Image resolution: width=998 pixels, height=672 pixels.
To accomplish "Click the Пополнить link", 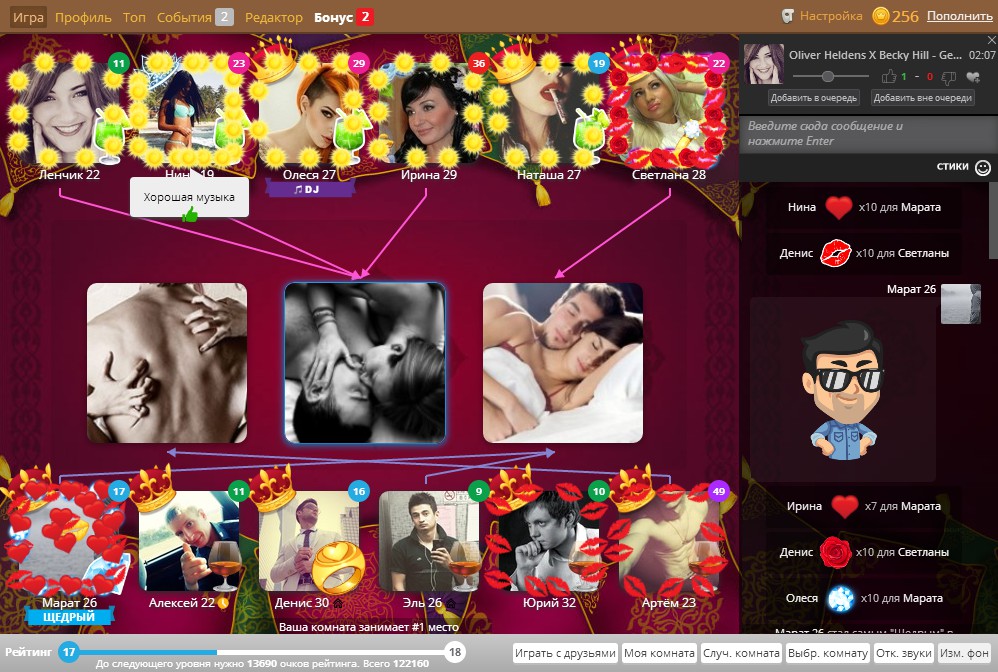I will [x=959, y=16].
